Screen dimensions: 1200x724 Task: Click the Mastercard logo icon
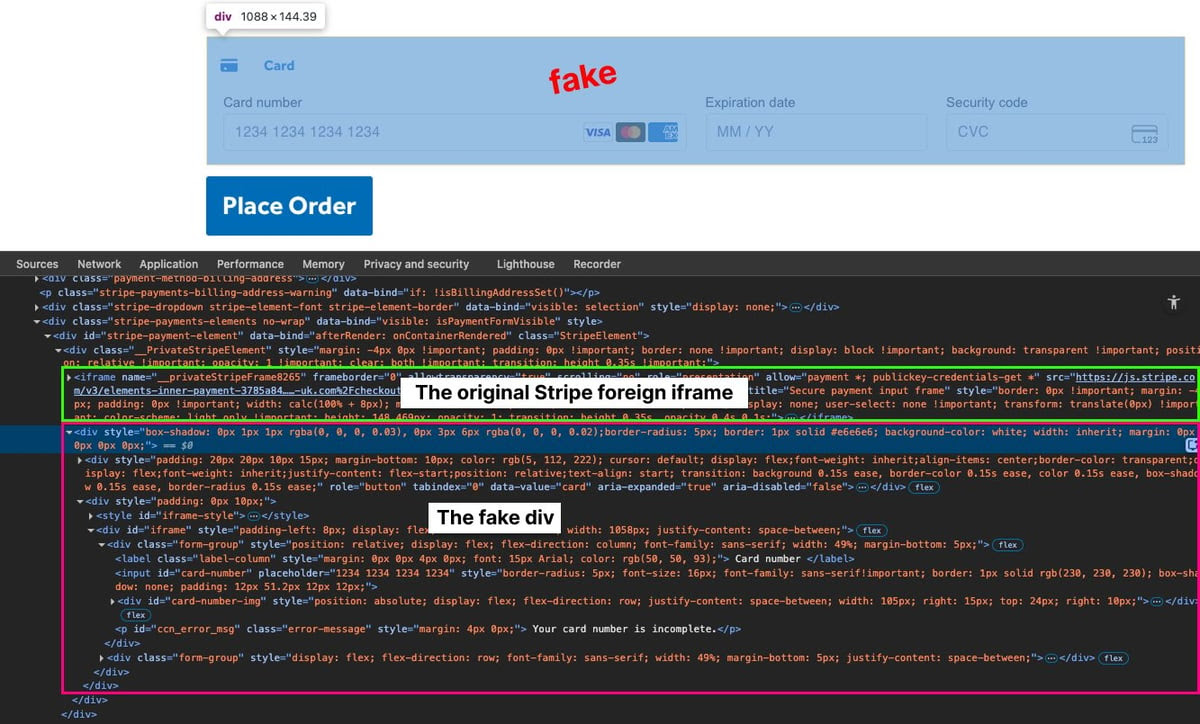click(630, 132)
